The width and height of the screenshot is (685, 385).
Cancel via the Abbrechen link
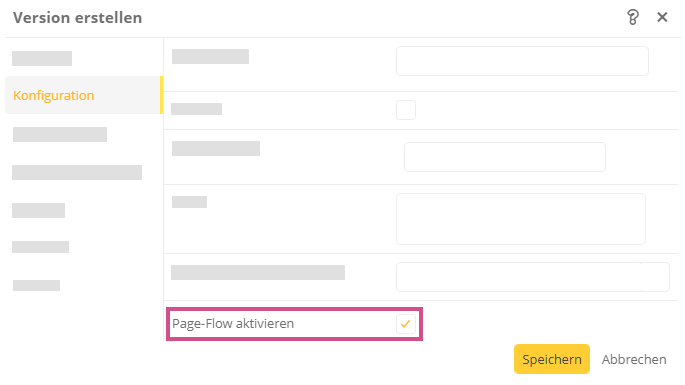(633, 359)
